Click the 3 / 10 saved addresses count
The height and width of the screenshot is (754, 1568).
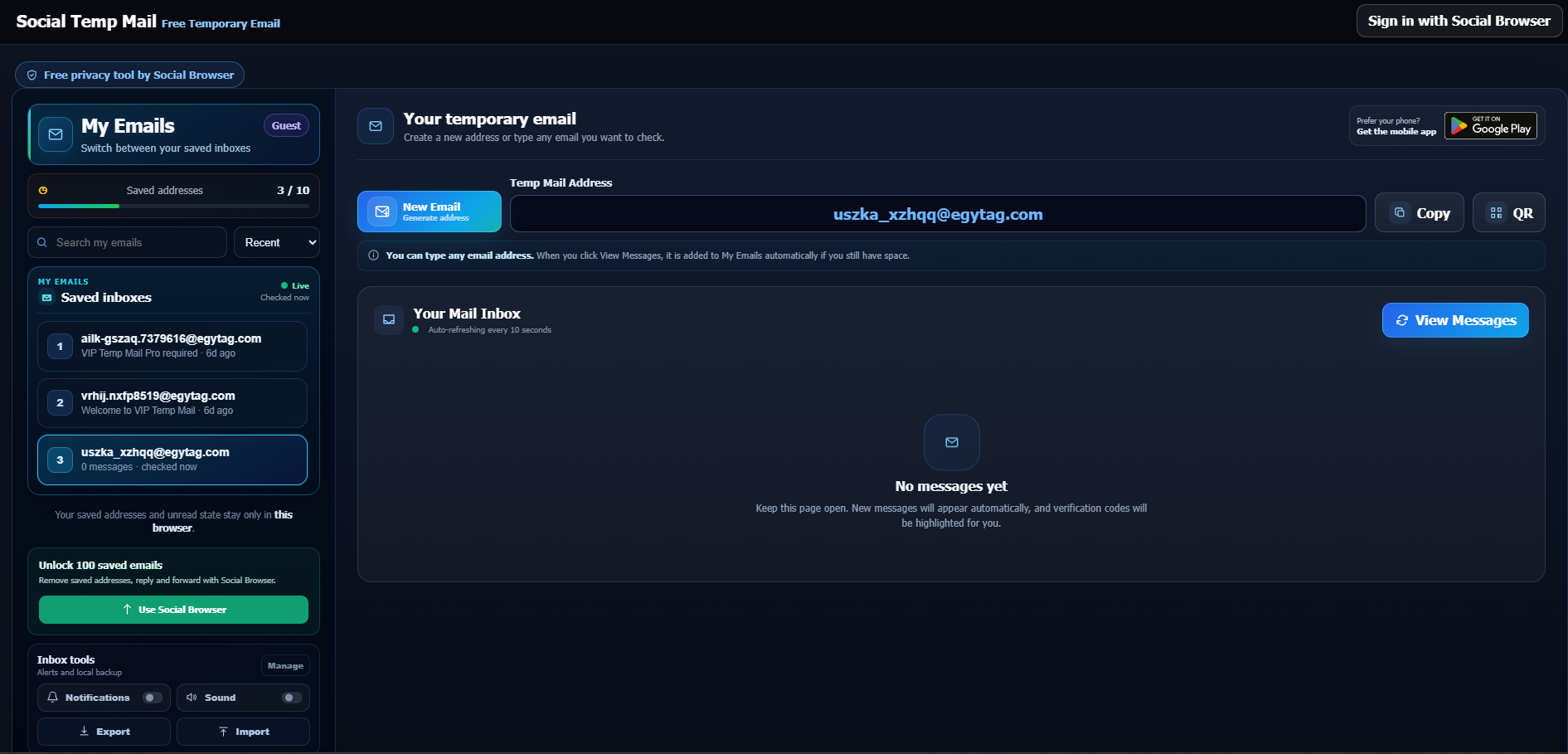click(294, 190)
